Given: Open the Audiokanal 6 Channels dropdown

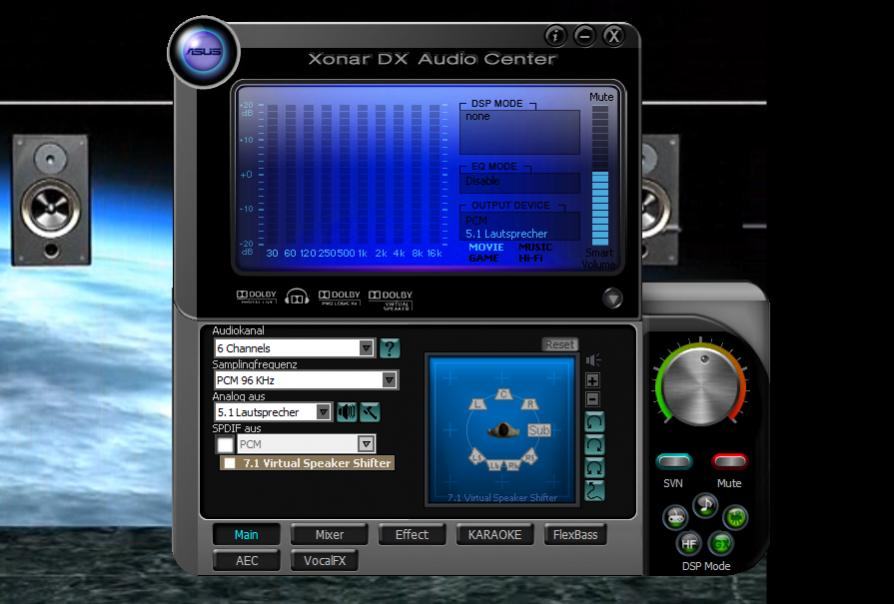Looking at the screenshot, I should click(x=294, y=348).
